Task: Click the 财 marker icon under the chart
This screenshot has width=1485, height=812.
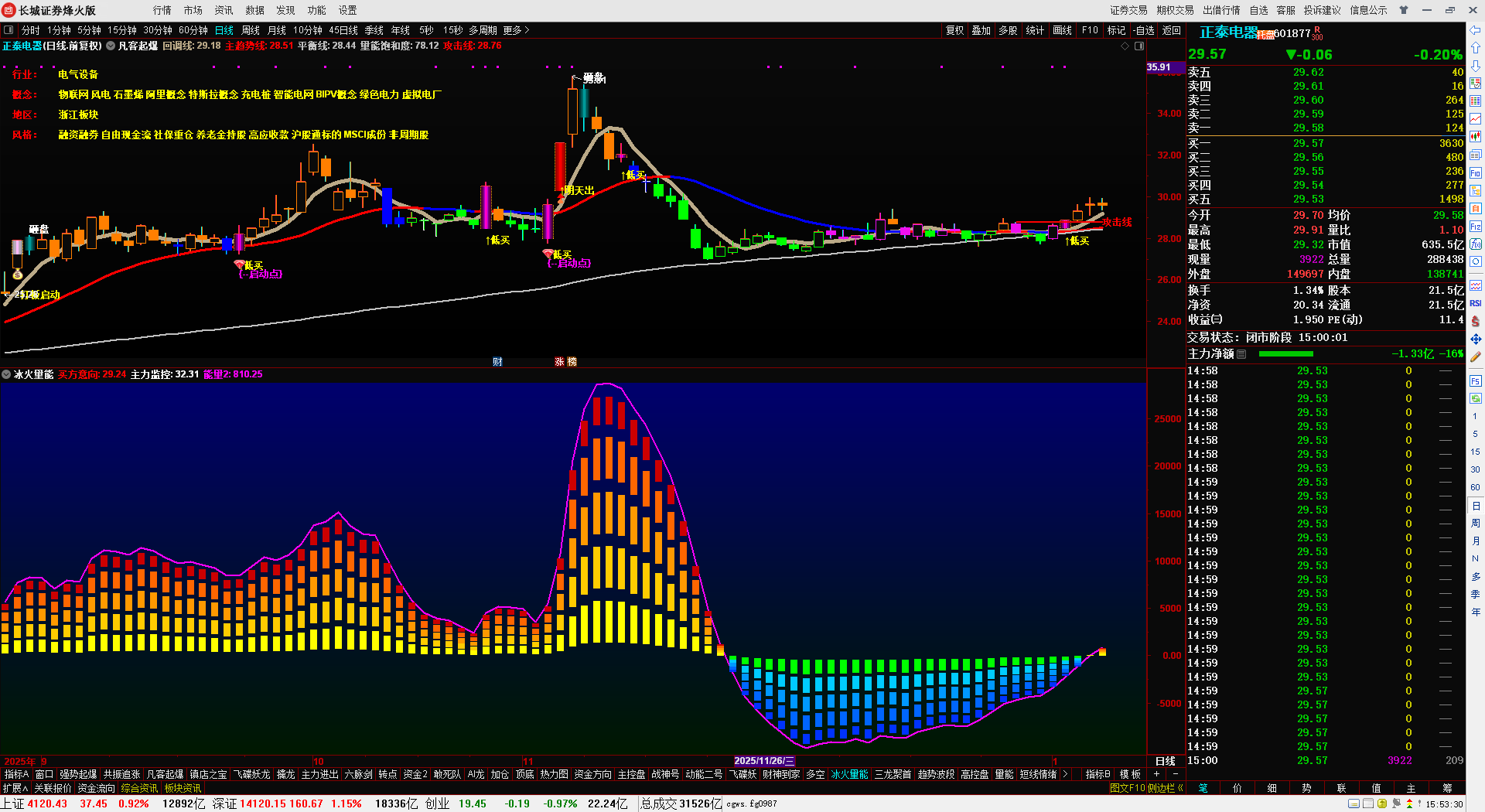Action: (497, 362)
